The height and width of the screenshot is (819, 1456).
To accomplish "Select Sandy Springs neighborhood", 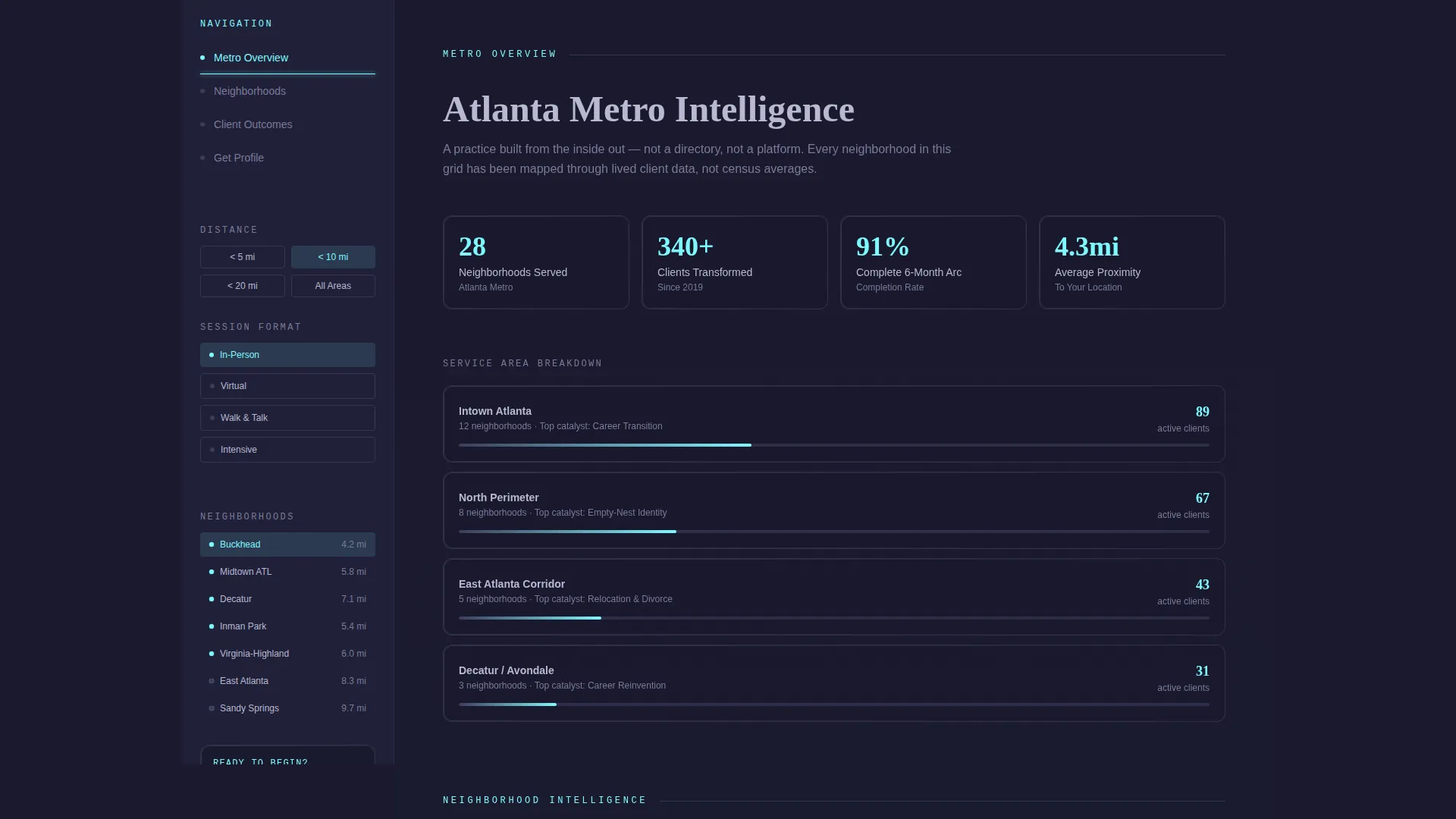I will coord(287,708).
